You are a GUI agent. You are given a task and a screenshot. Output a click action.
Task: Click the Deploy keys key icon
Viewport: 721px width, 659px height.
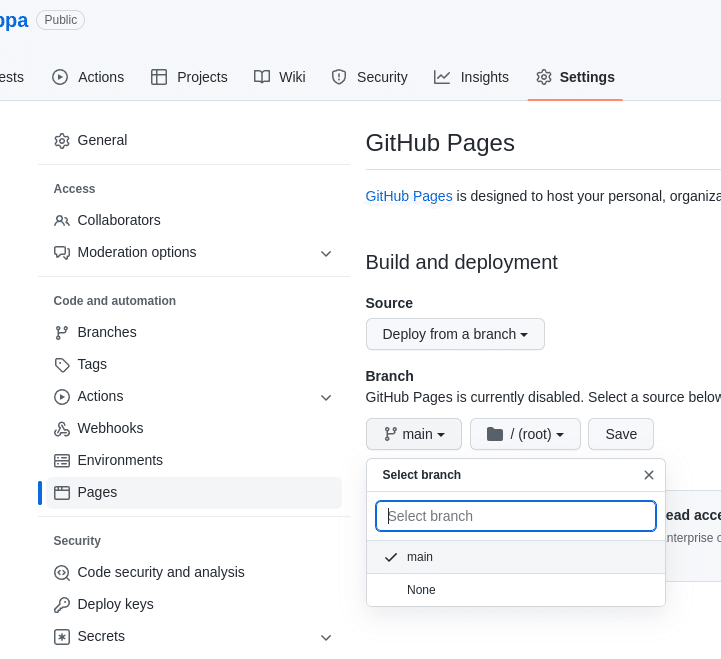[x=62, y=605]
